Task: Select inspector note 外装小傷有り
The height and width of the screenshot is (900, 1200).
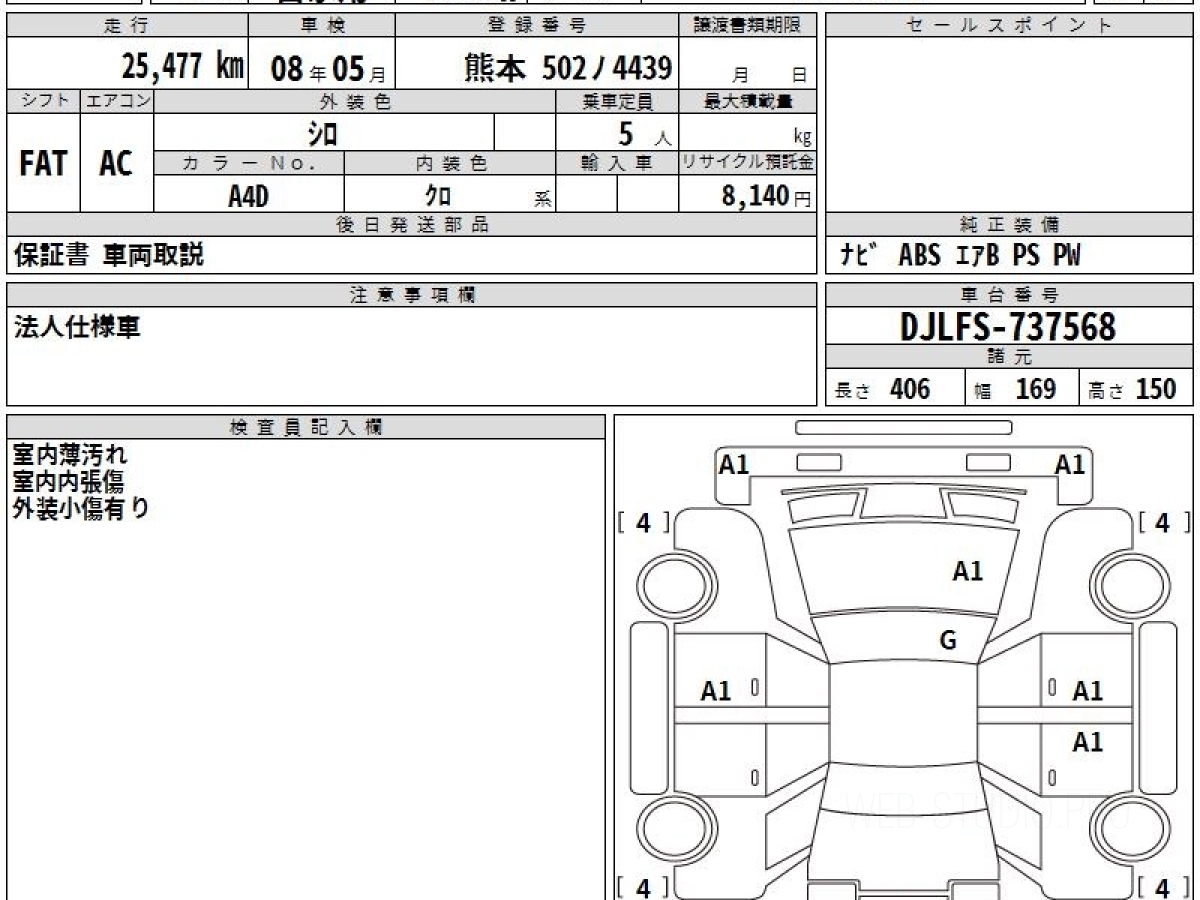Action: 81,508
